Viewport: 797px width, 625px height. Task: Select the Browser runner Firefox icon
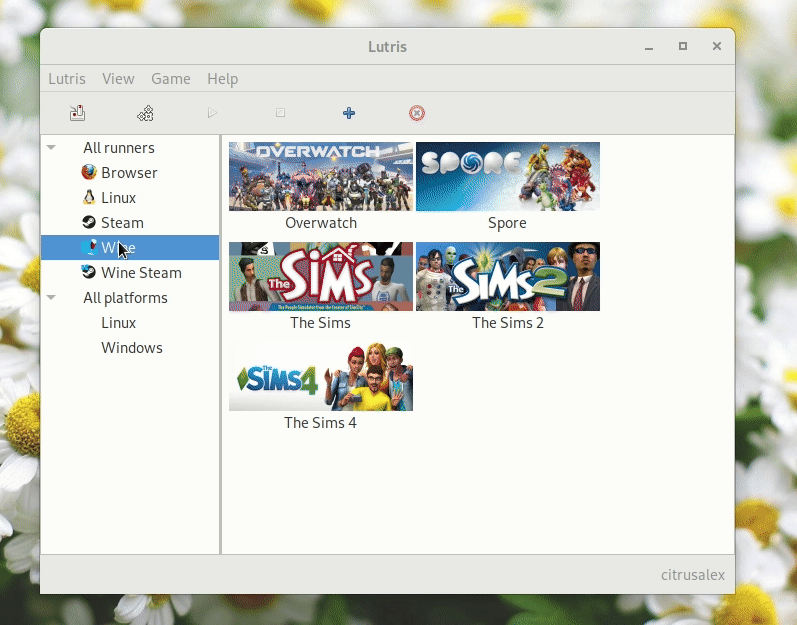[x=89, y=172]
